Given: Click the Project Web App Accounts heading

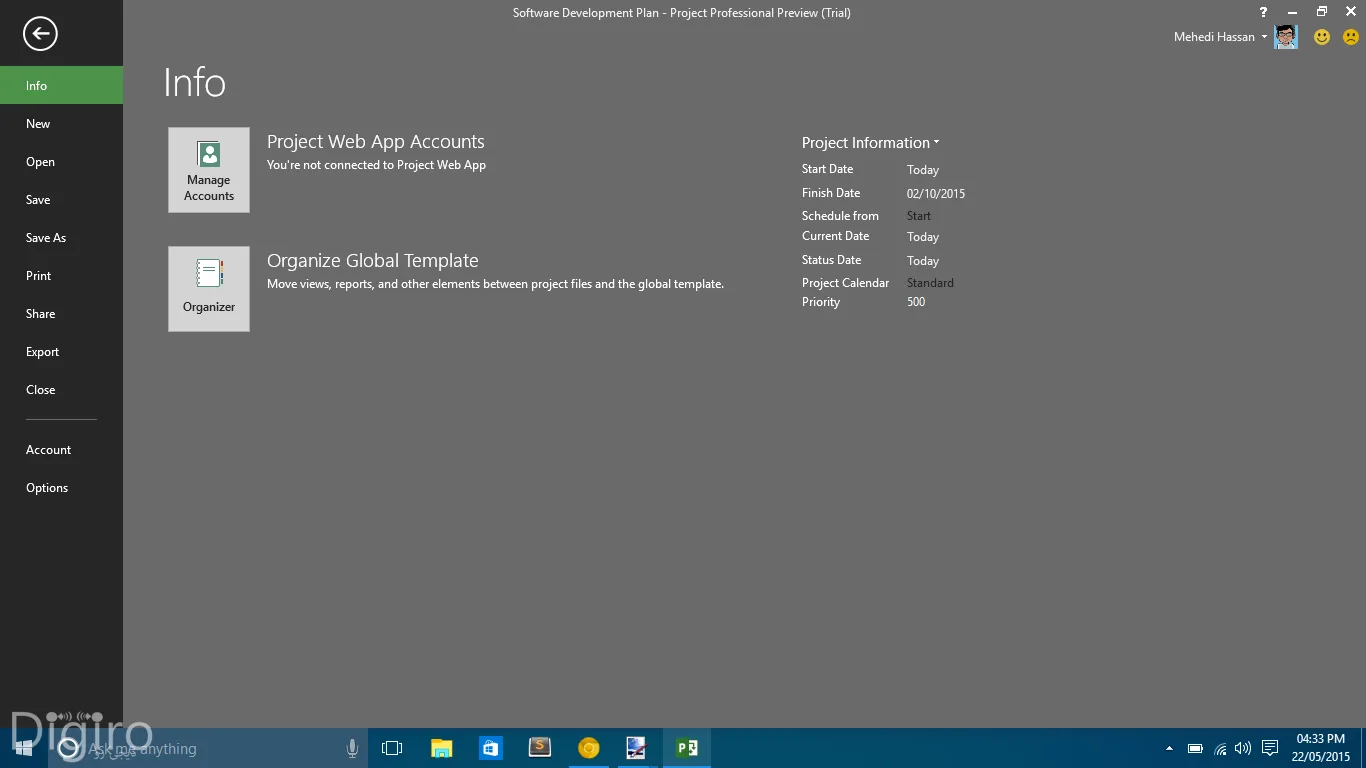Looking at the screenshot, I should point(376,142).
